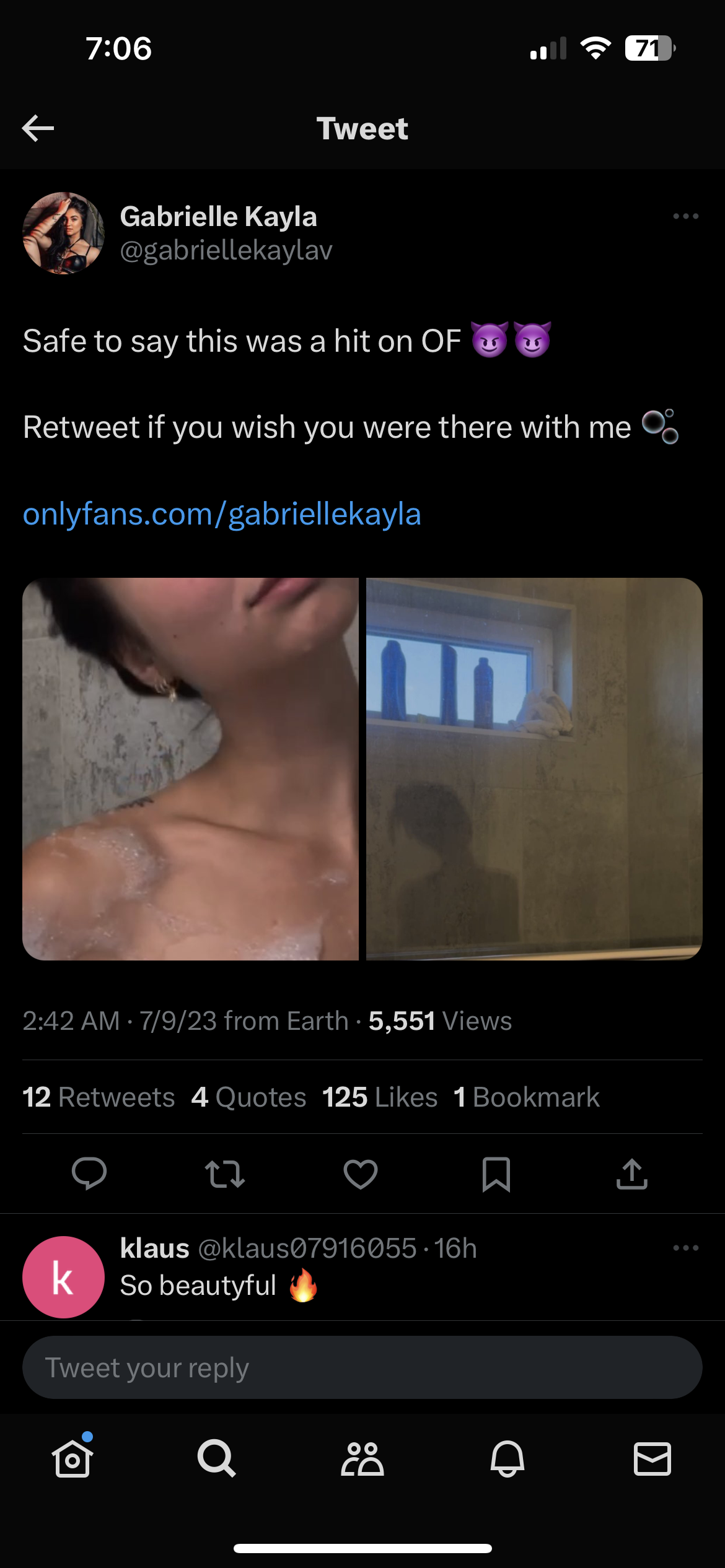This screenshot has height=1568, width=725.
Task: Tap the back arrow icon
Action: click(x=38, y=128)
